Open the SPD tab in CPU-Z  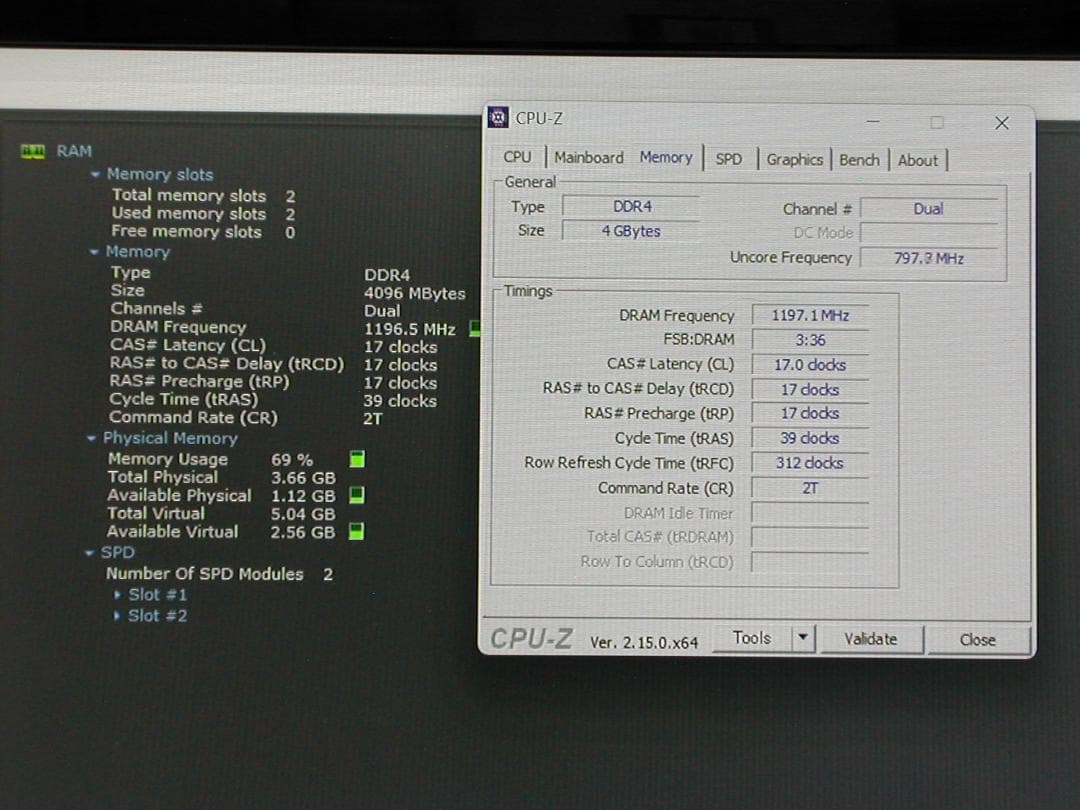pyautogui.click(x=729, y=159)
